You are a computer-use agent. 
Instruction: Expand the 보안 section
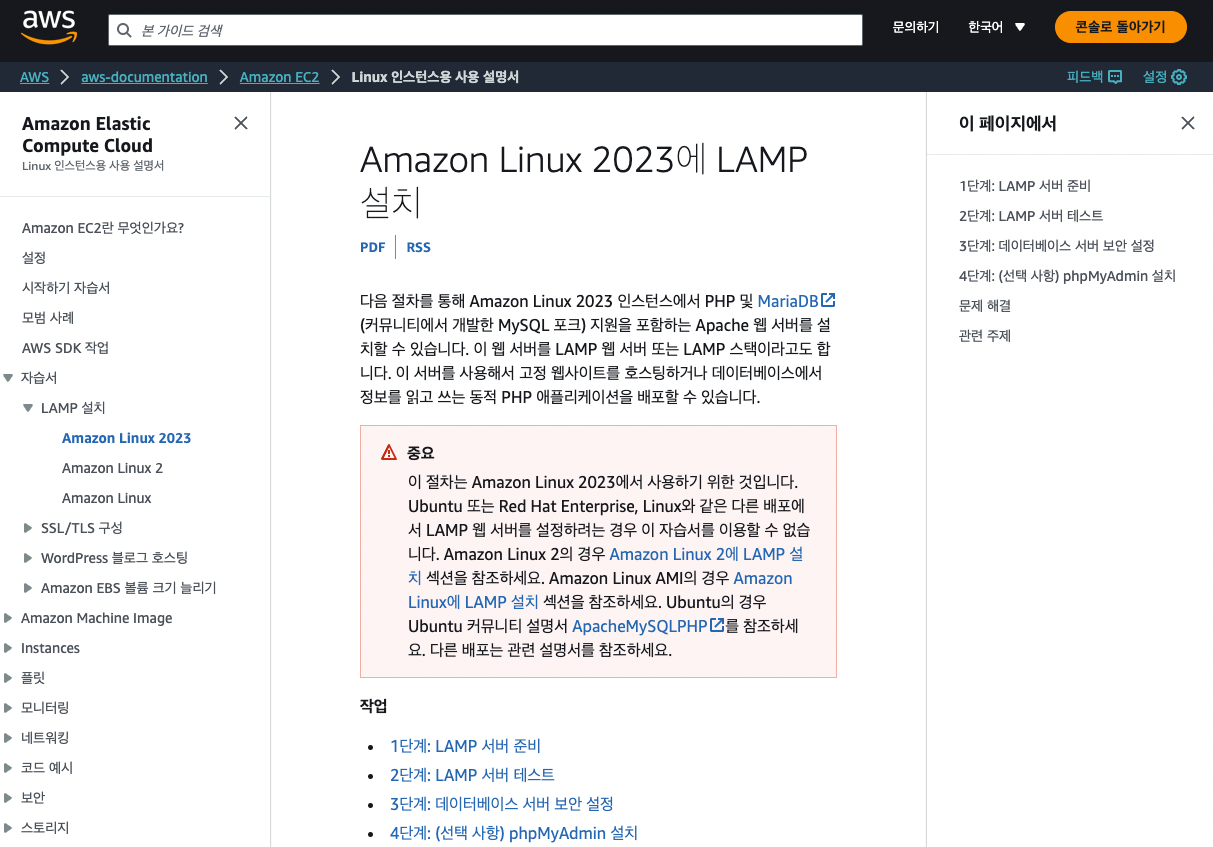pos(8,798)
